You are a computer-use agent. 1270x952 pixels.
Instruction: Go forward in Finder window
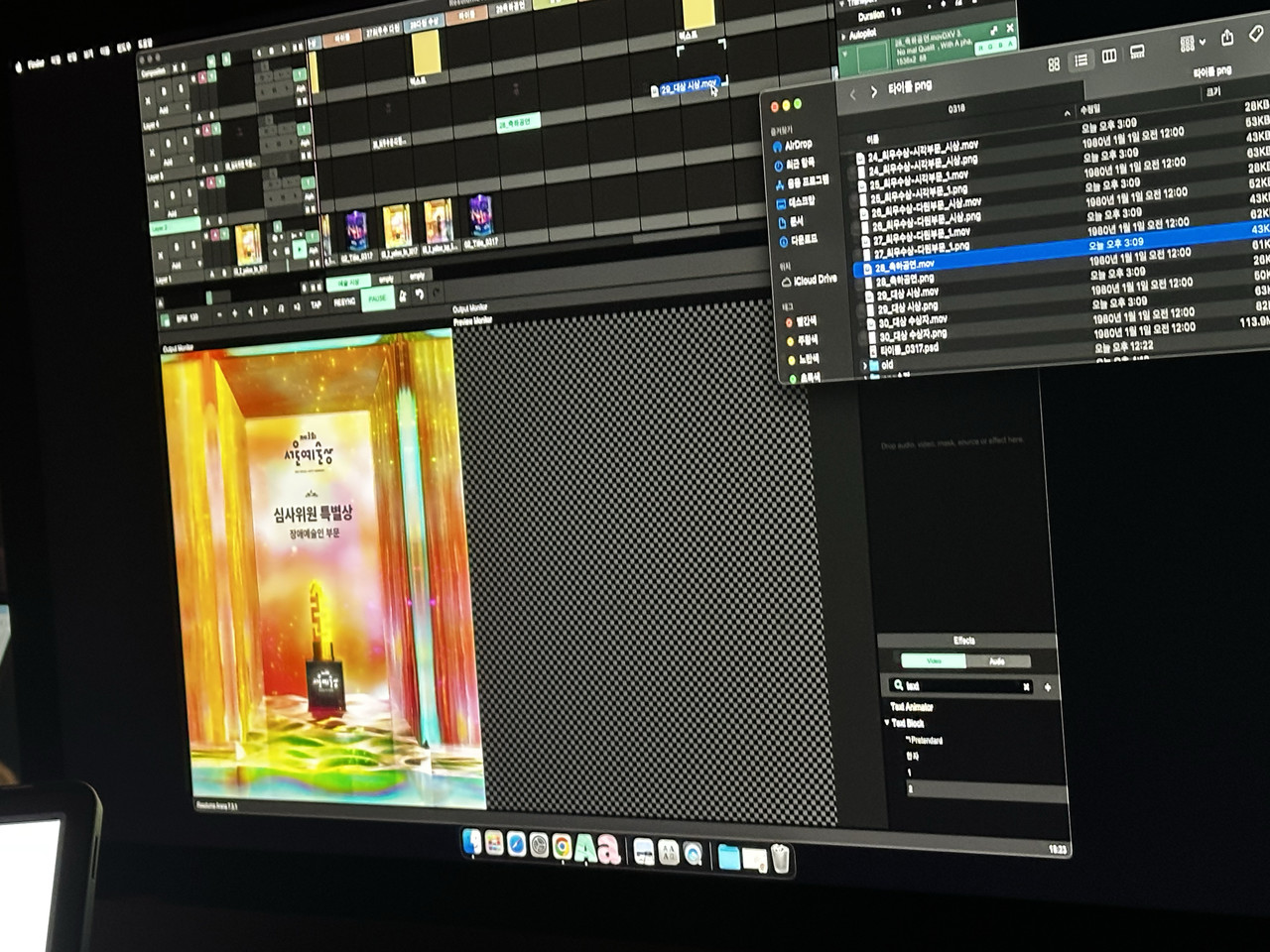(x=873, y=92)
